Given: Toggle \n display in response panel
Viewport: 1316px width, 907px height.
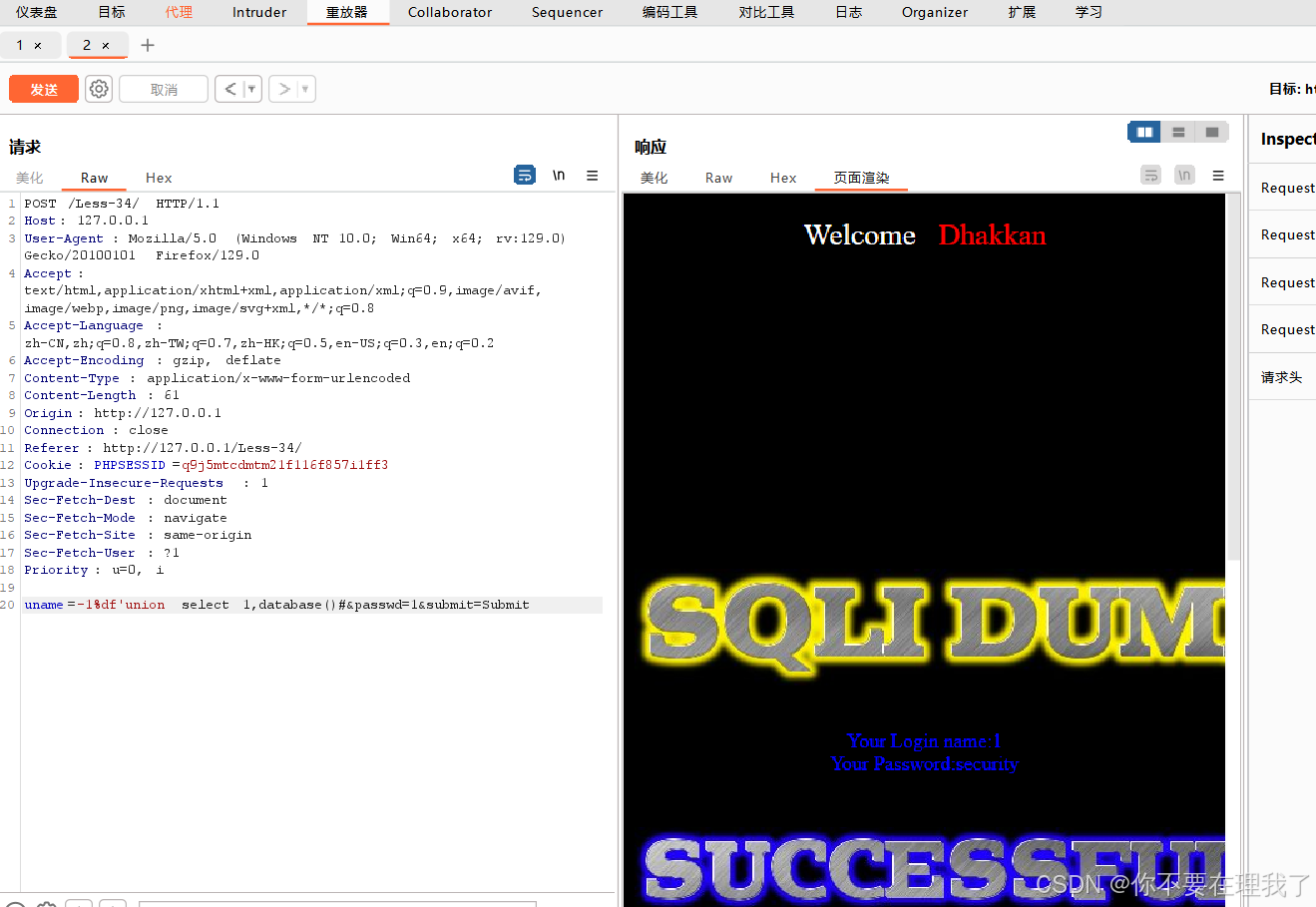Looking at the screenshot, I should (1184, 176).
